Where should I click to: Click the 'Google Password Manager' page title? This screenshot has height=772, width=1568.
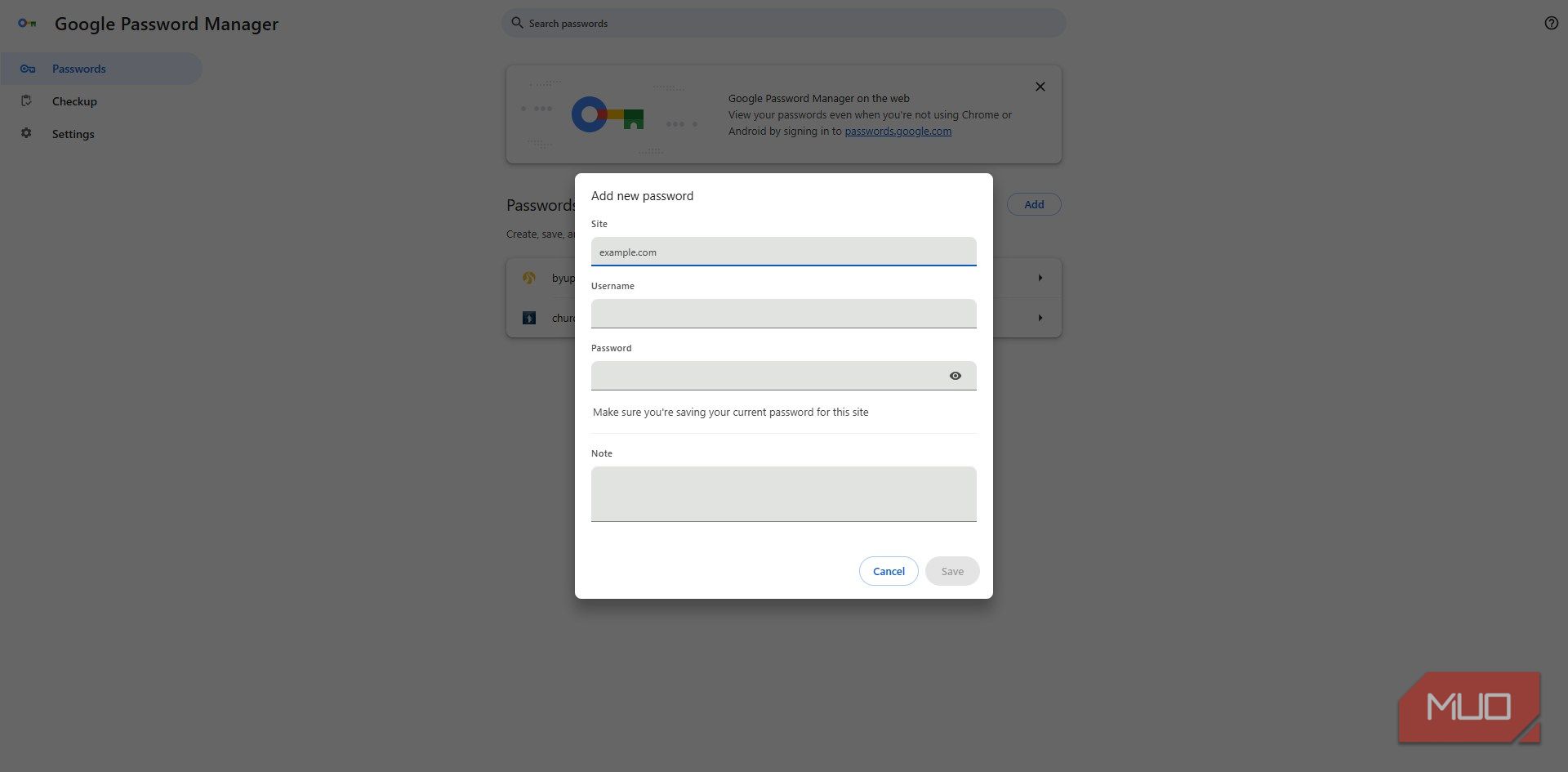(x=167, y=24)
